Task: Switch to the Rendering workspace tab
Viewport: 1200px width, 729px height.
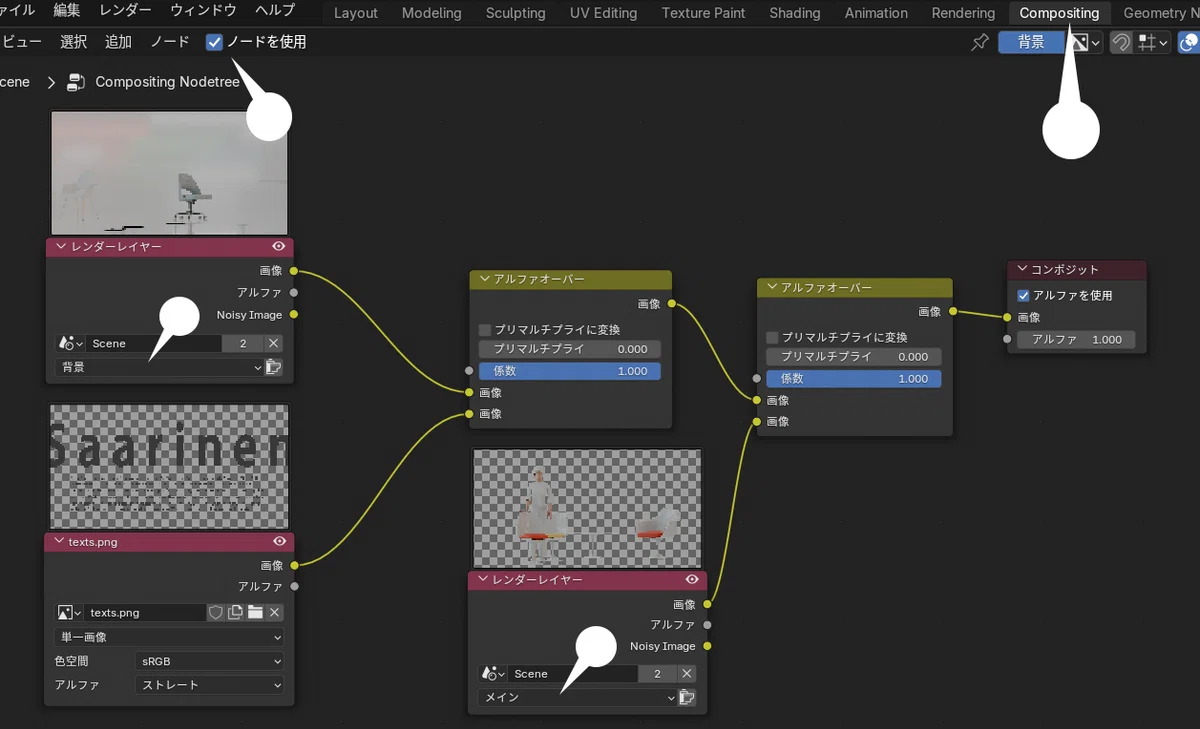Action: pos(964,13)
